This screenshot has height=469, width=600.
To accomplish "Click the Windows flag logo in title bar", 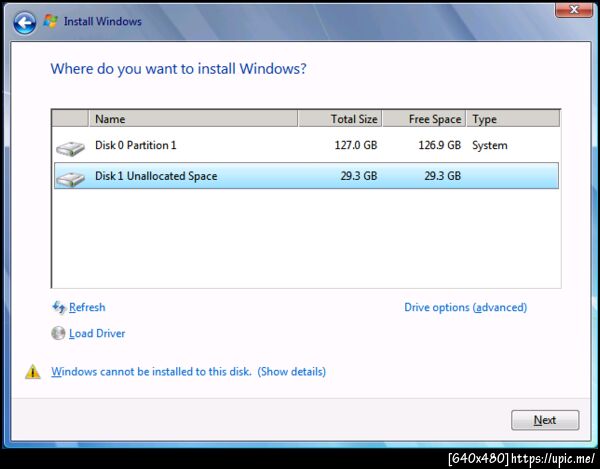I will [51, 21].
